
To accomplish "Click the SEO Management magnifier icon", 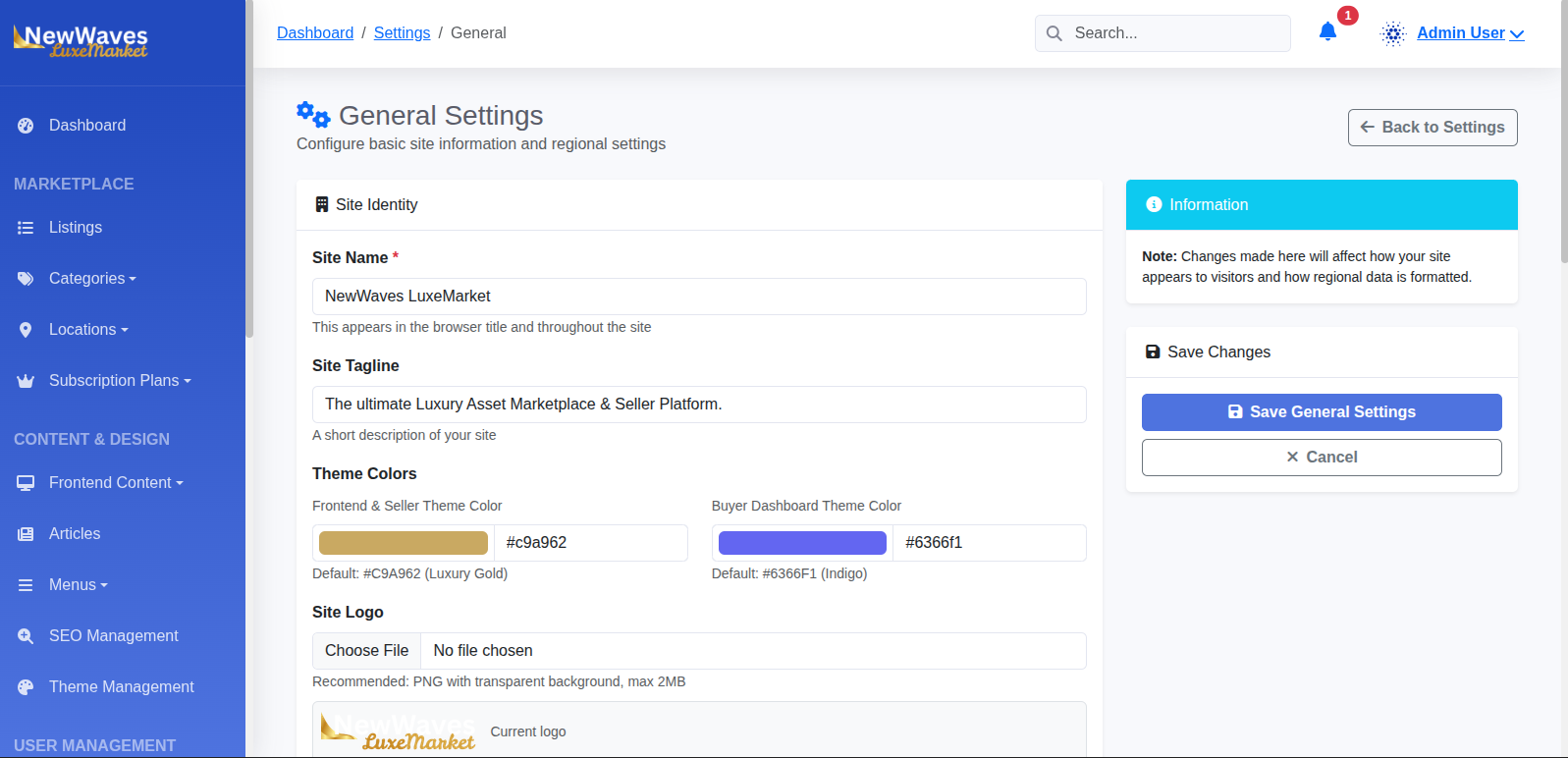I will click(26, 636).
